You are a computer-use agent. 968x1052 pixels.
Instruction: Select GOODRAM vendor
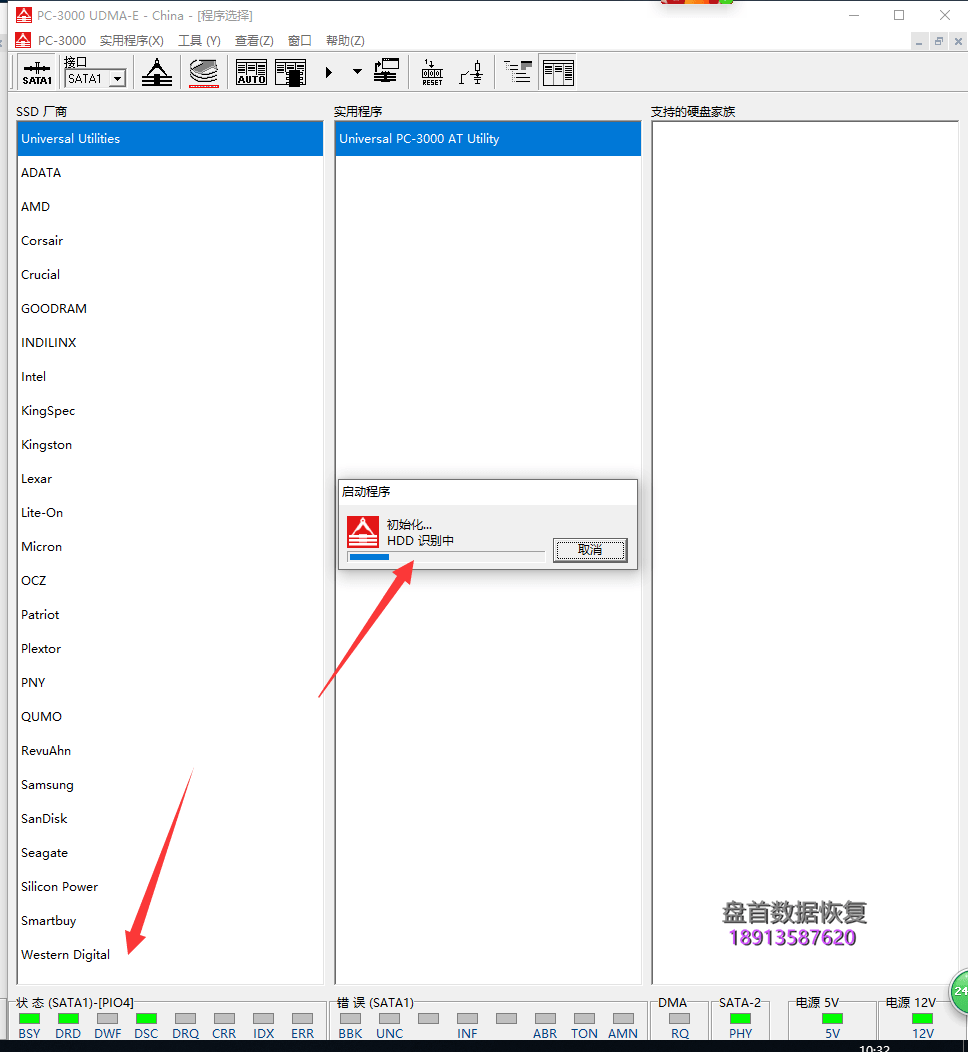pos(170,309)
